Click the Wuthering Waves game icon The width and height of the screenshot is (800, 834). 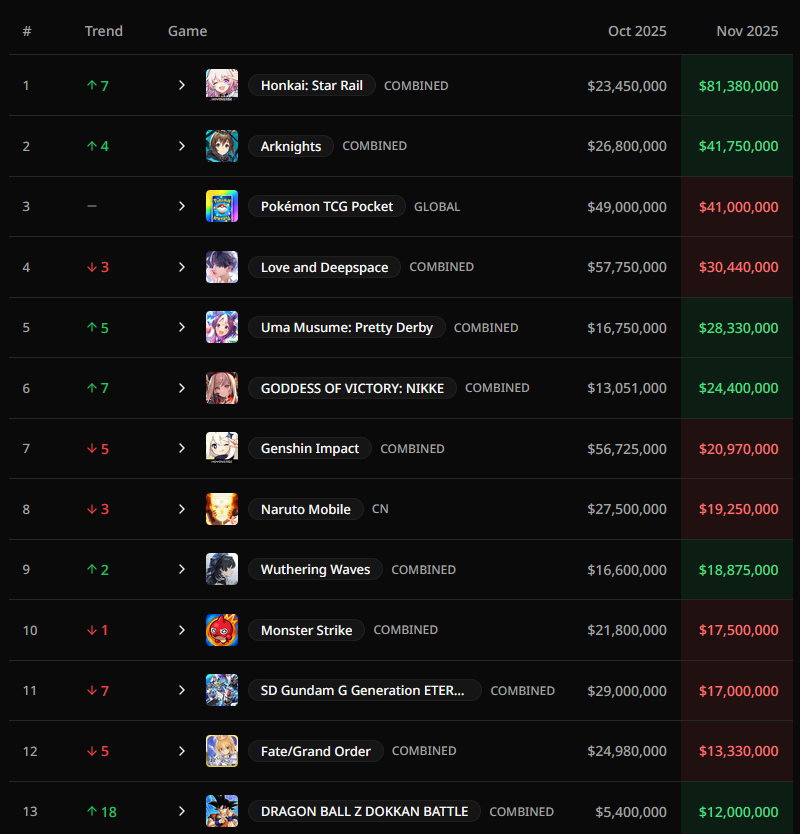pyautogui.click(x=222, y=569)
